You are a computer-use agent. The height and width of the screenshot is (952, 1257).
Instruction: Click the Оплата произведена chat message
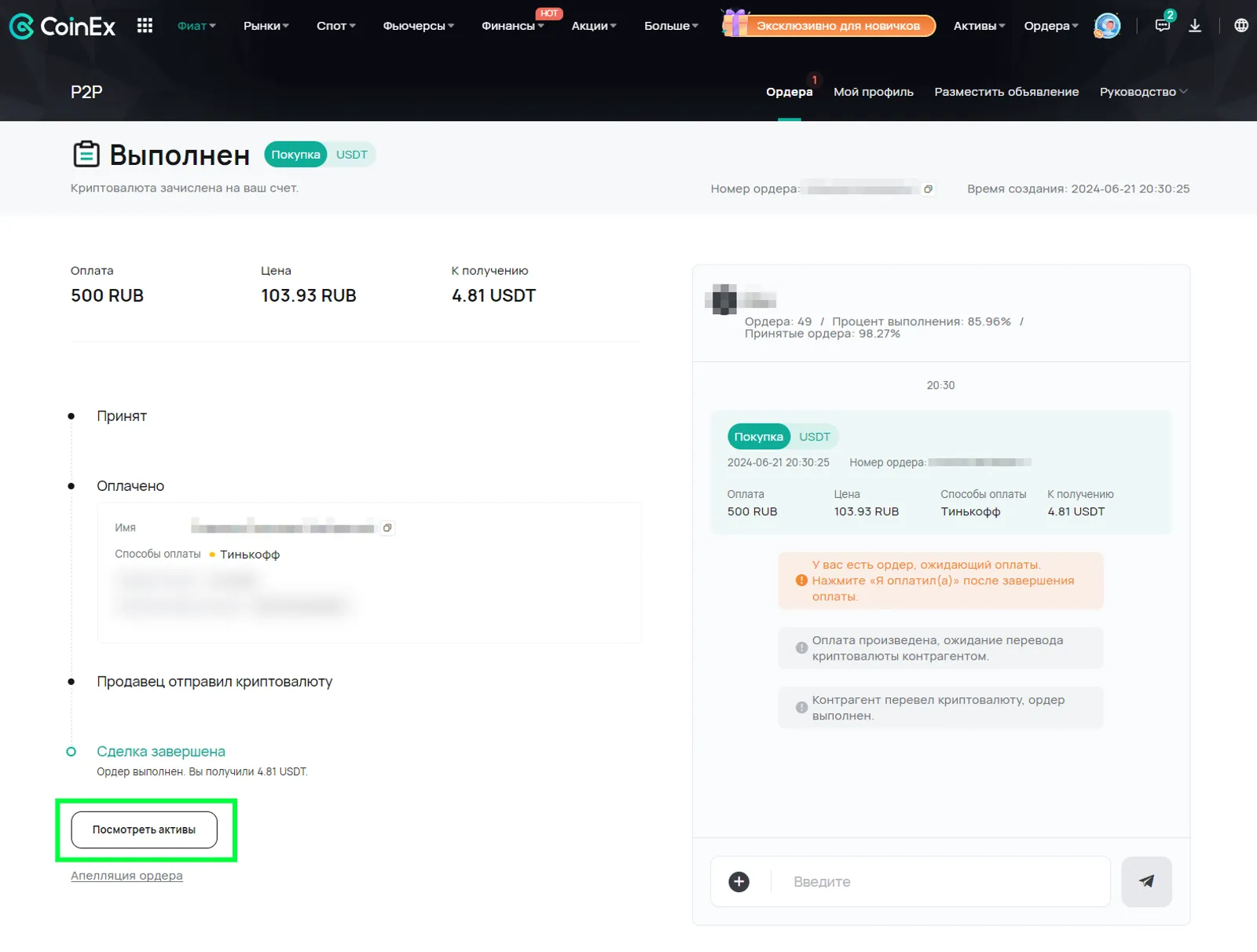tap(940, 648)
